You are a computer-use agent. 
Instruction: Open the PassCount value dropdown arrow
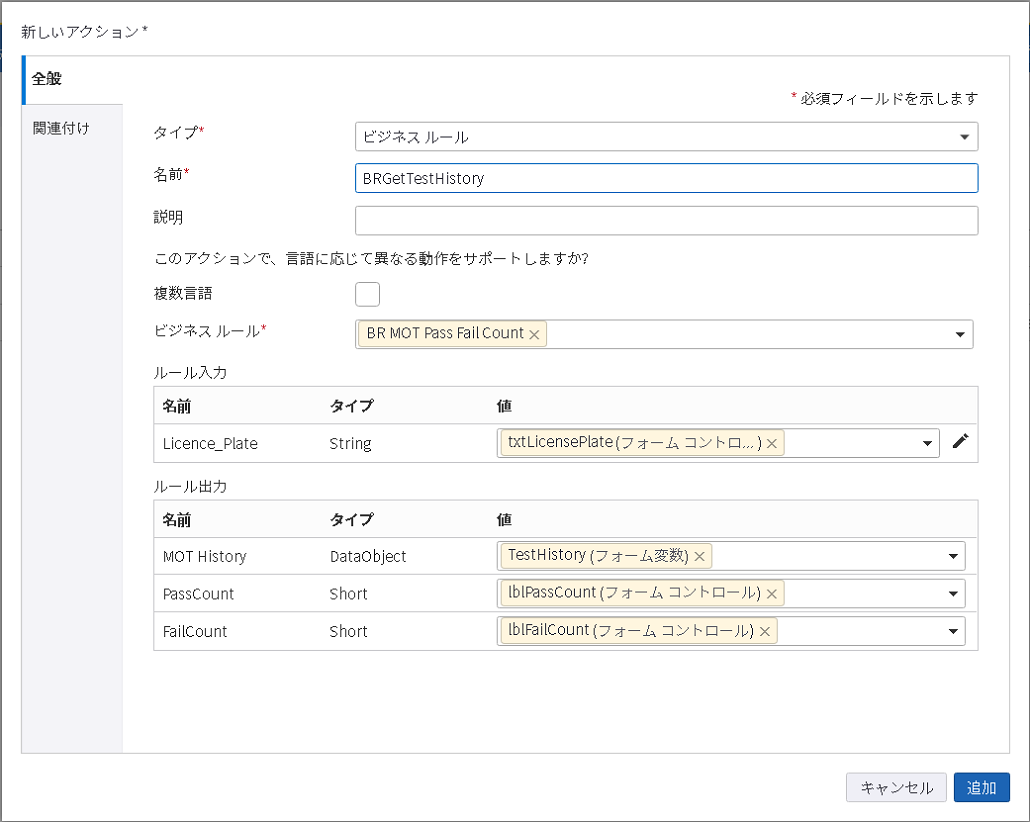(x=951, y=594)
